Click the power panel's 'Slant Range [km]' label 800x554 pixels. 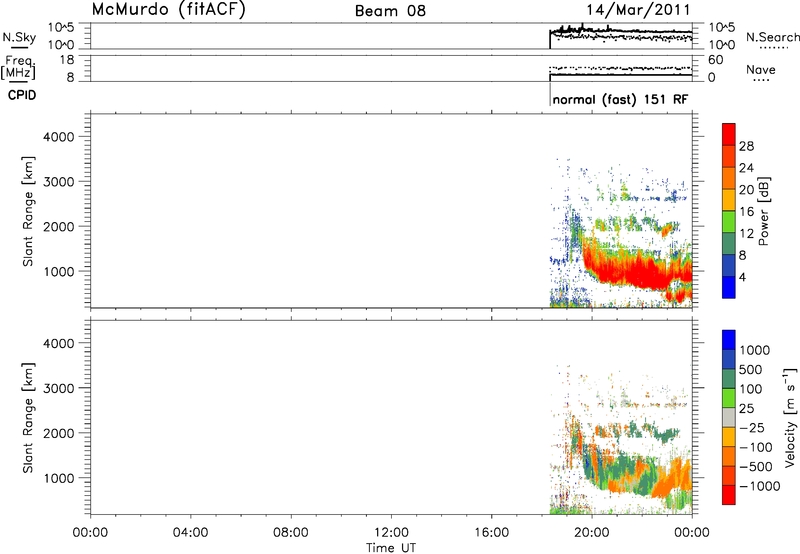(x=27, y=211)
